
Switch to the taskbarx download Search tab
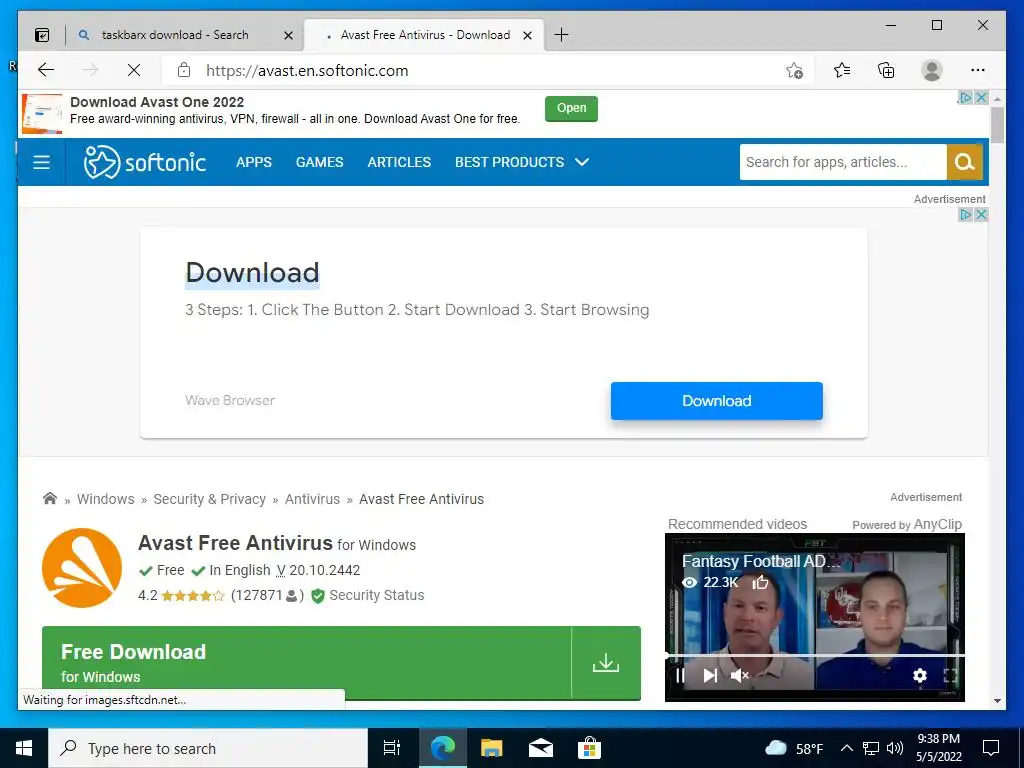pos(175,35)
